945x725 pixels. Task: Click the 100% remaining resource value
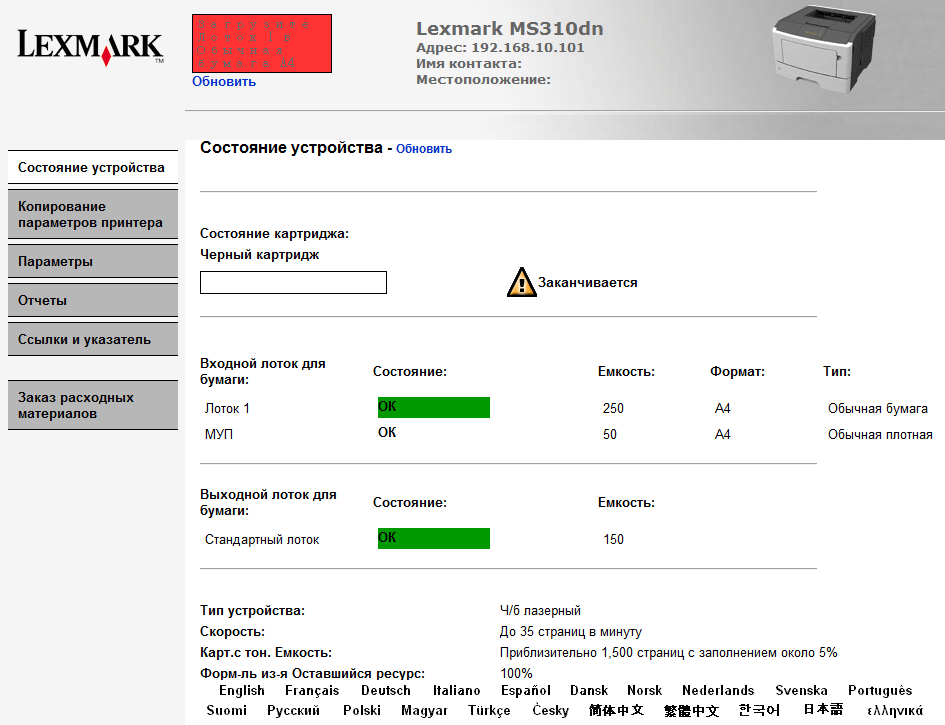(x=516, y=673)
